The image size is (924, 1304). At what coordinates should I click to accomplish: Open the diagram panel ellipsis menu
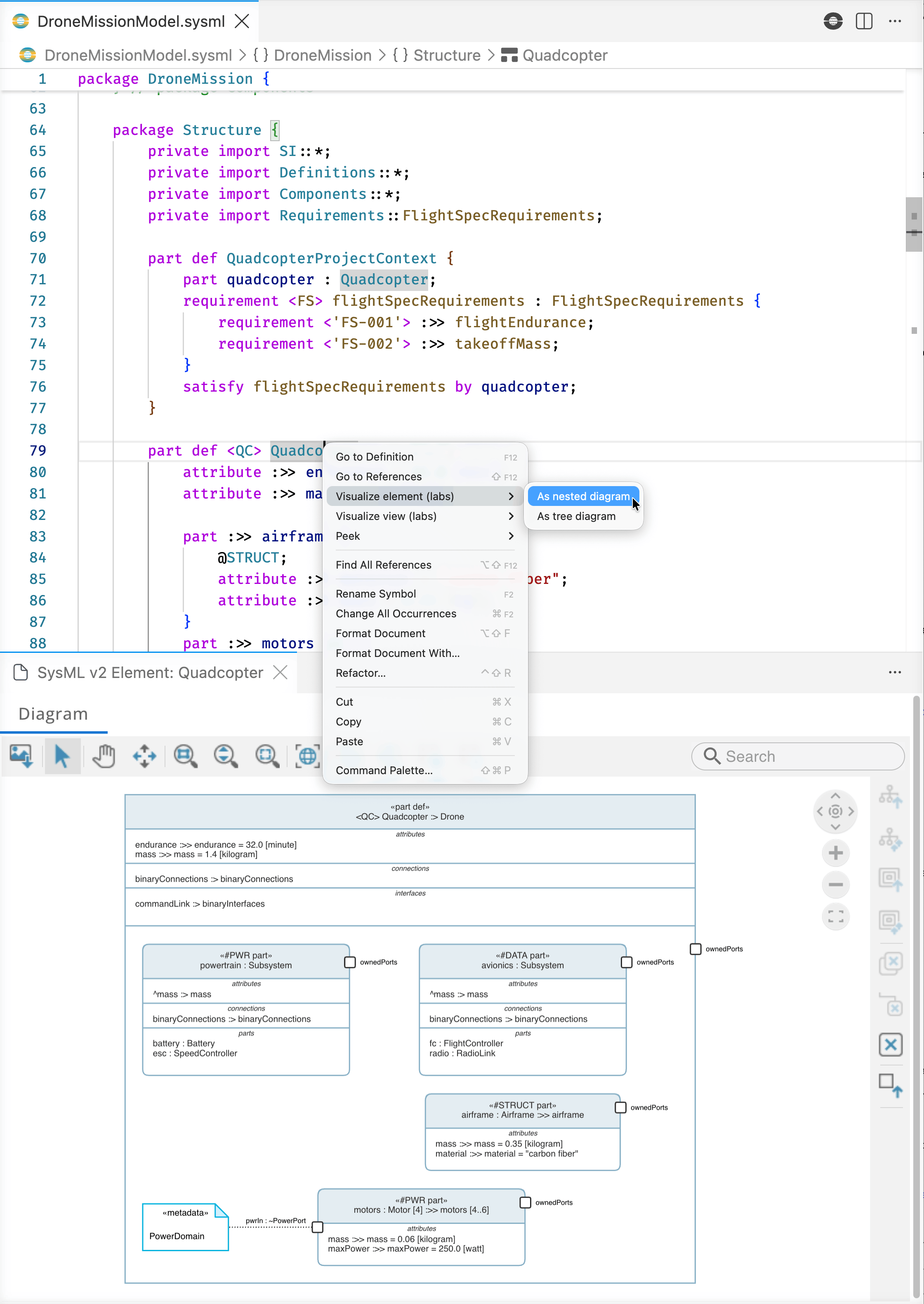(895, 672)
